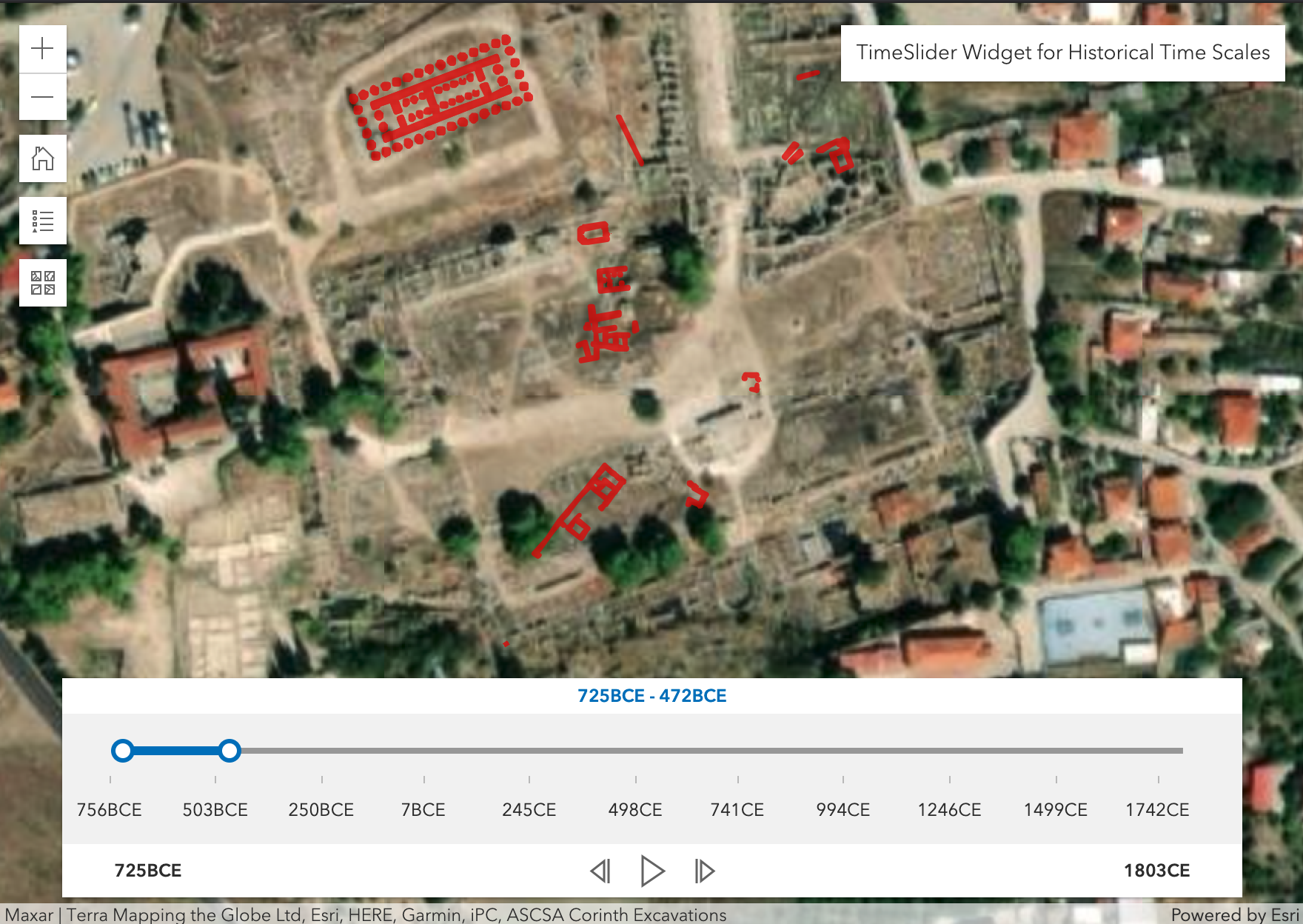Click the 994CE tick mark on the timeline

[843, 779]
